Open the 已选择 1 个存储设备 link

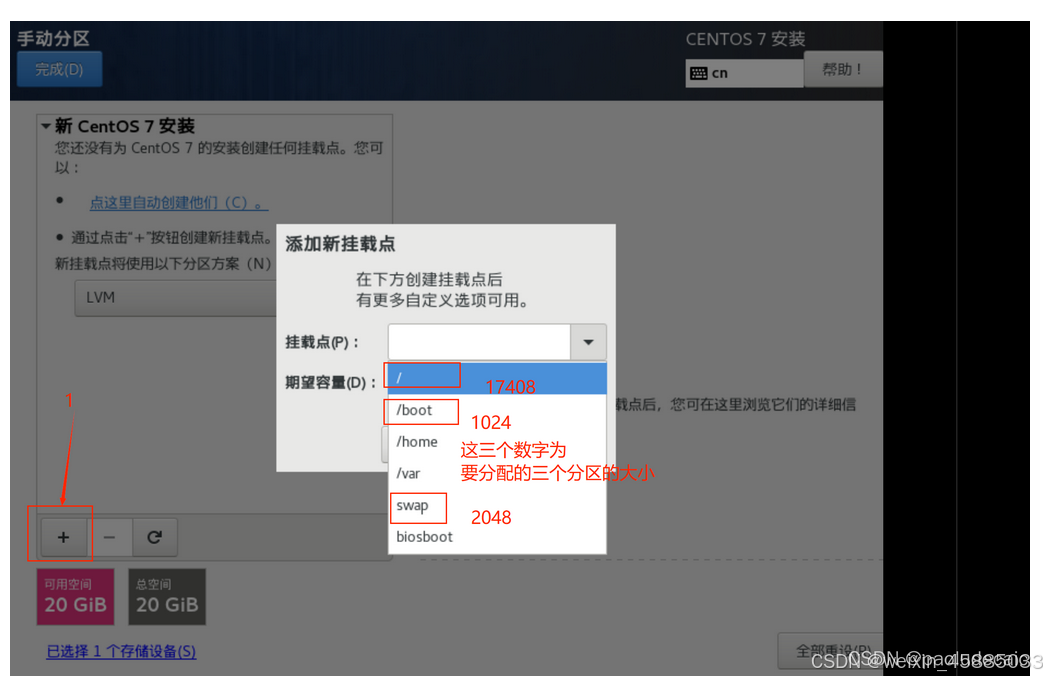coord(121,651)
